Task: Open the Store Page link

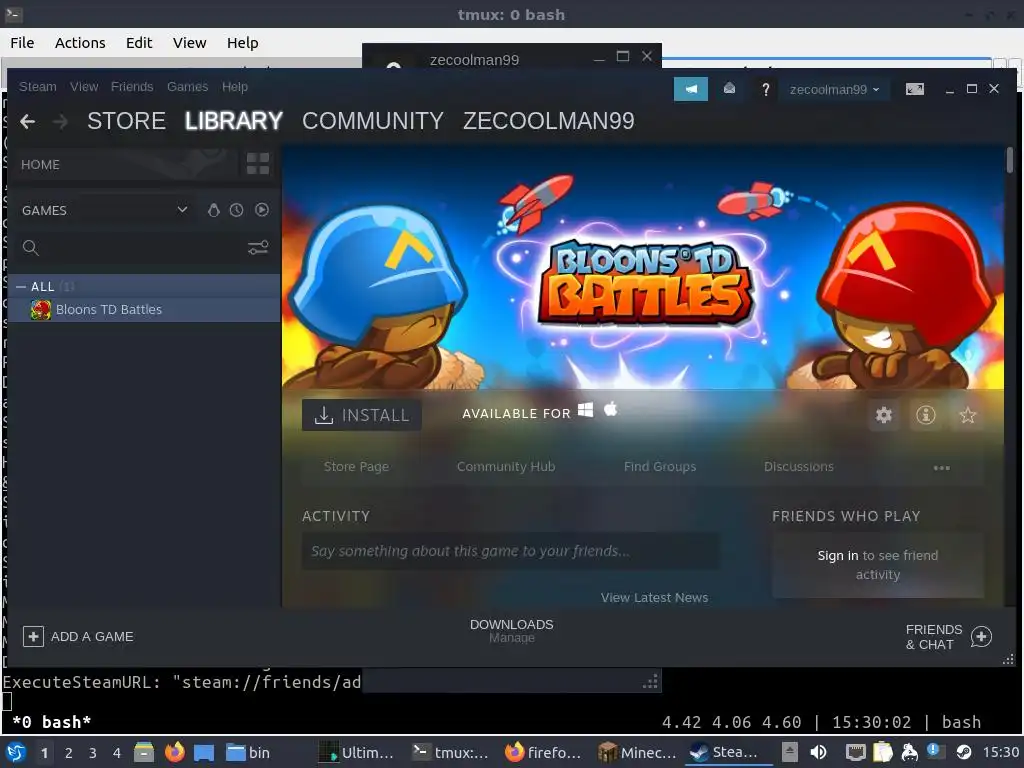Action: point(357,467)
